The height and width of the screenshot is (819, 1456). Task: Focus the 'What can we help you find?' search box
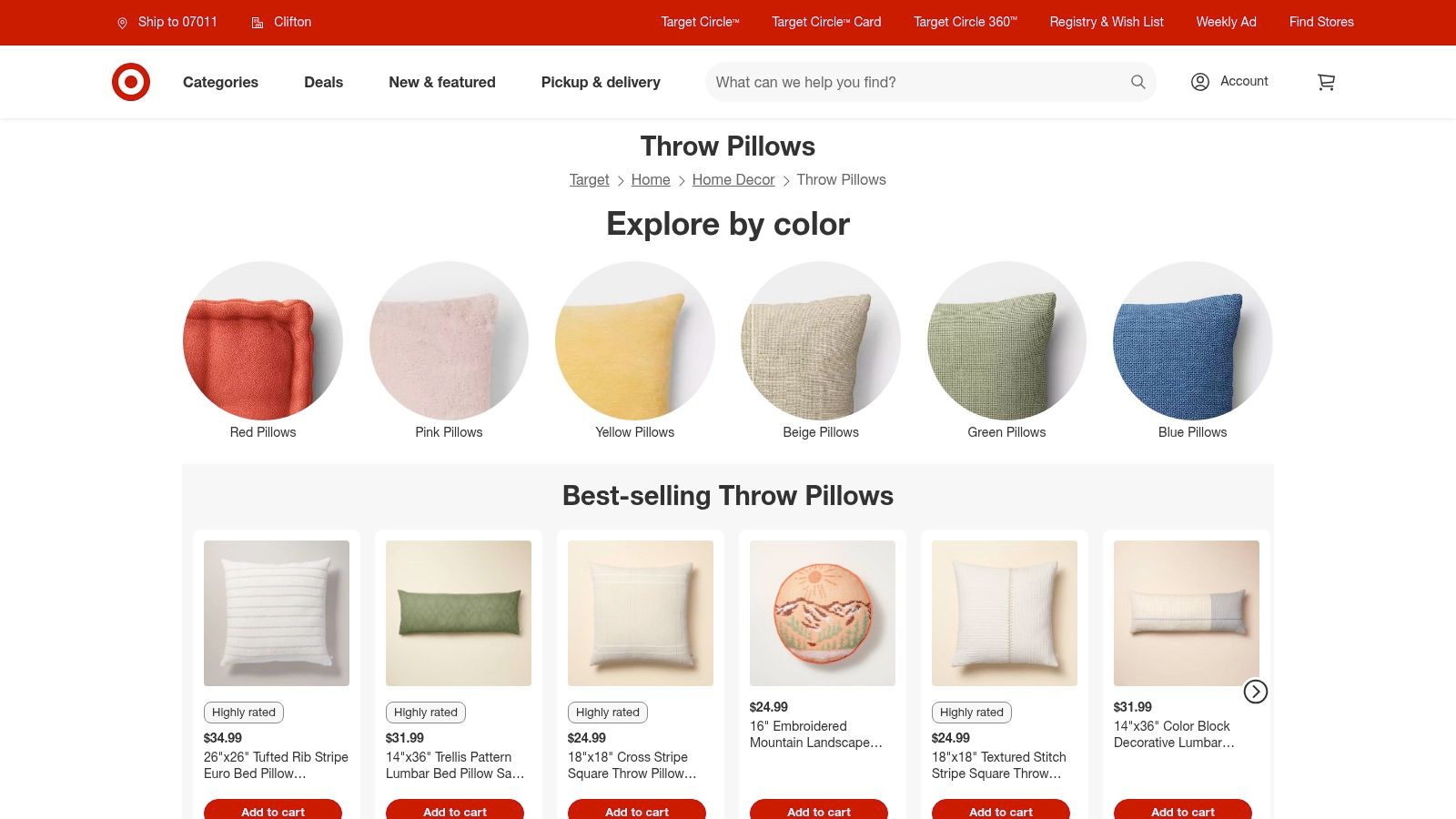[x=917, y=82]
